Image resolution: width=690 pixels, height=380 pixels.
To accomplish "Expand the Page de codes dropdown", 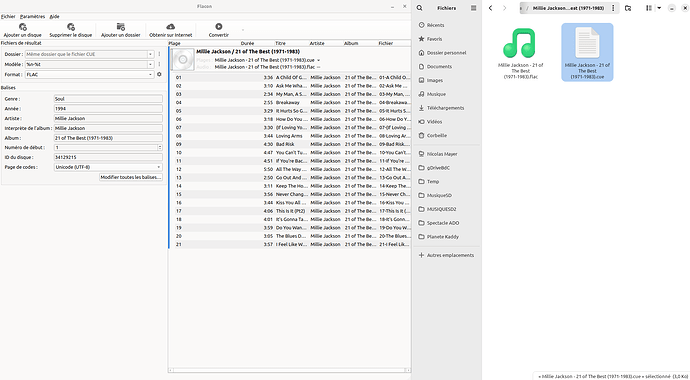I will (x=159, y=167).
